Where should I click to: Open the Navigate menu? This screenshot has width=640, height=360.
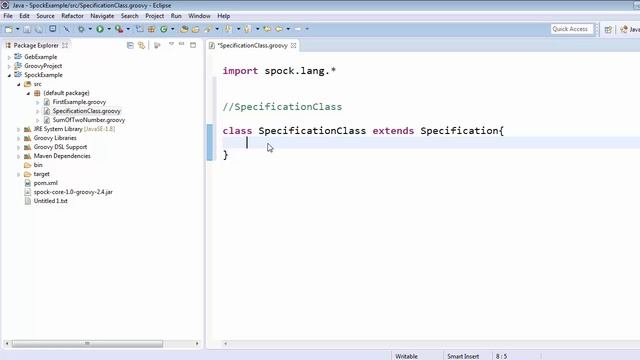tap(102, 16)
